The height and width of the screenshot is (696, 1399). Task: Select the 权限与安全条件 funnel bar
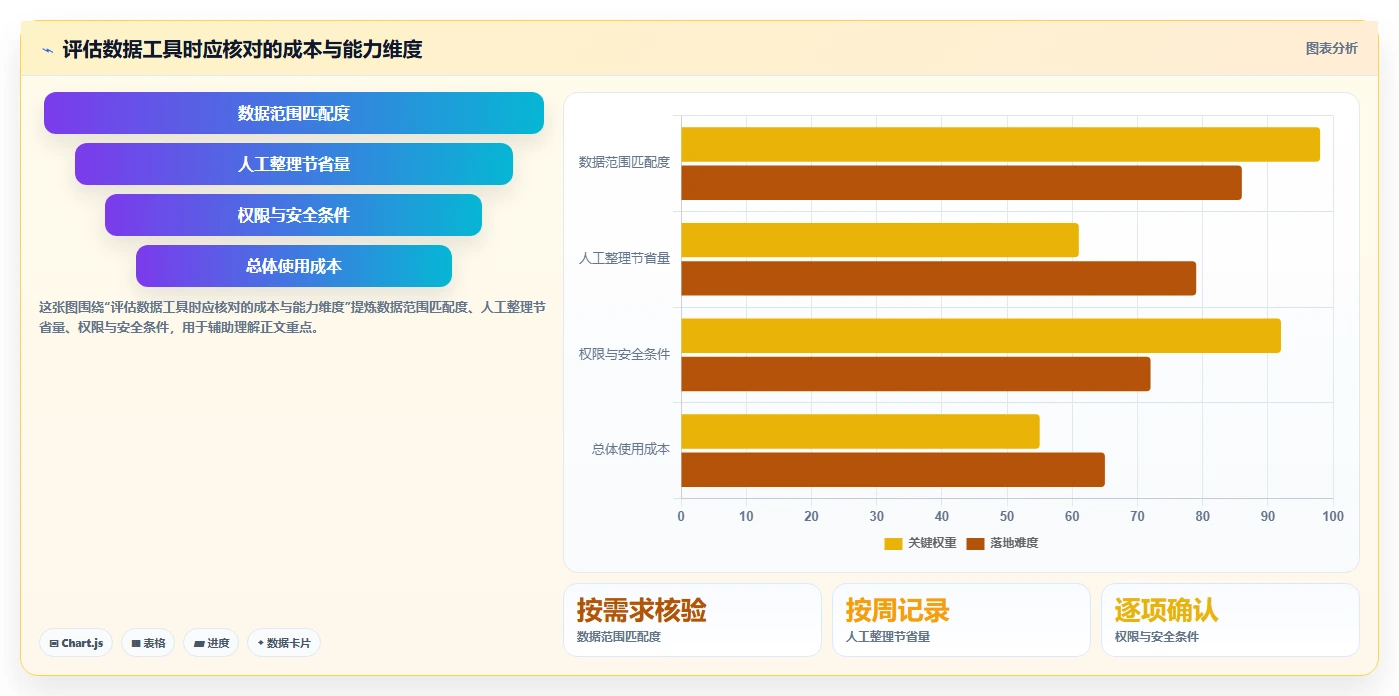[294, 215]
